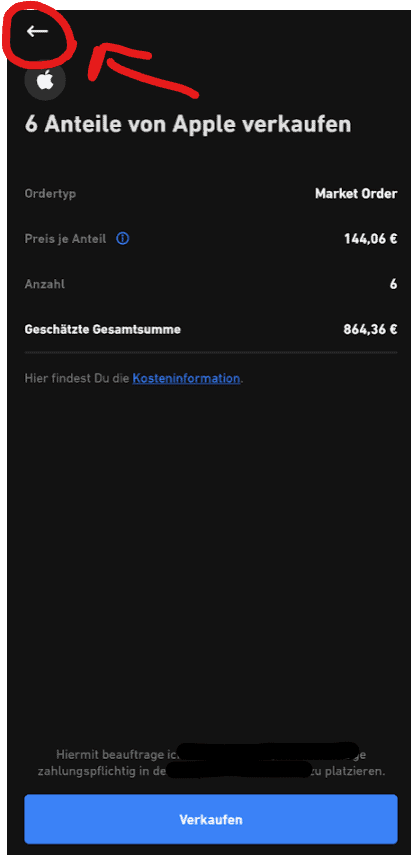Click the Market Order value
This screenshot has width=411, height=855.
(356, 194)
